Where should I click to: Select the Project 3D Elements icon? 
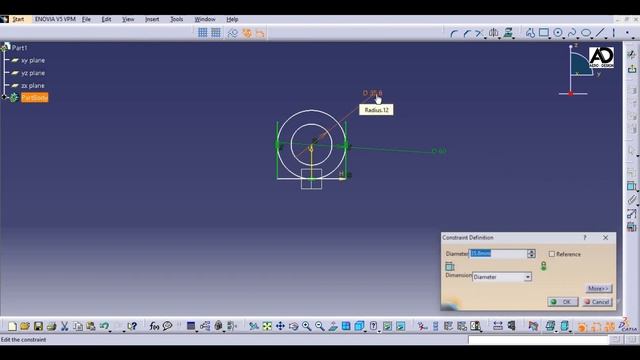coord(508,33)
